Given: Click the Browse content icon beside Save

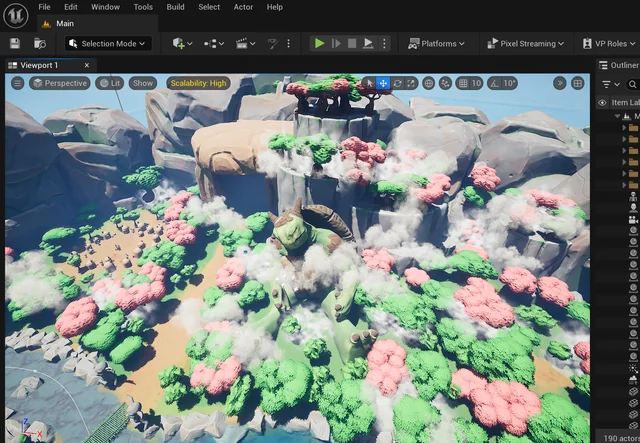Looking at the screenshot, I should point(40,43).
